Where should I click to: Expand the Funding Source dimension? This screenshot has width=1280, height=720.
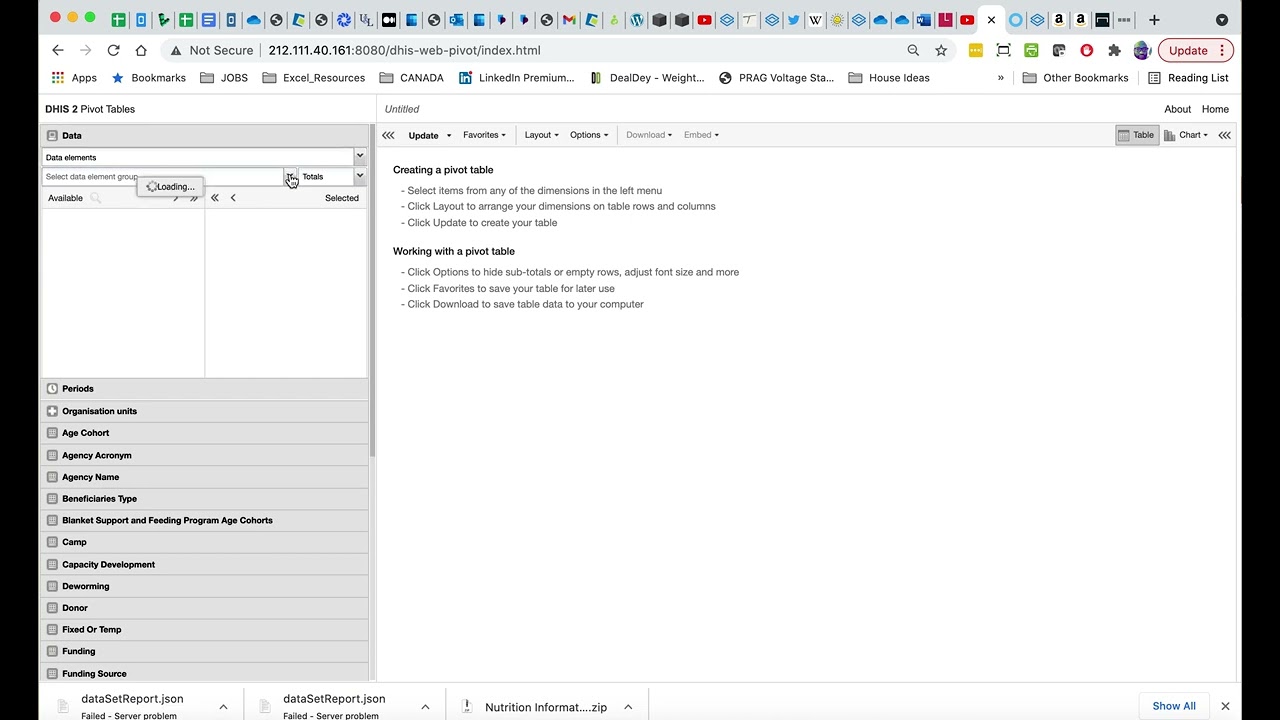click(x=204, y=673)
